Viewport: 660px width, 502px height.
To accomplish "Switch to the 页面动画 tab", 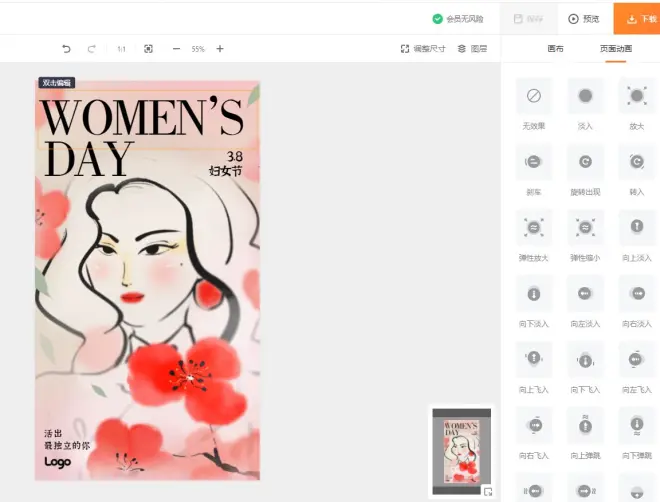I will pos(615,49).
